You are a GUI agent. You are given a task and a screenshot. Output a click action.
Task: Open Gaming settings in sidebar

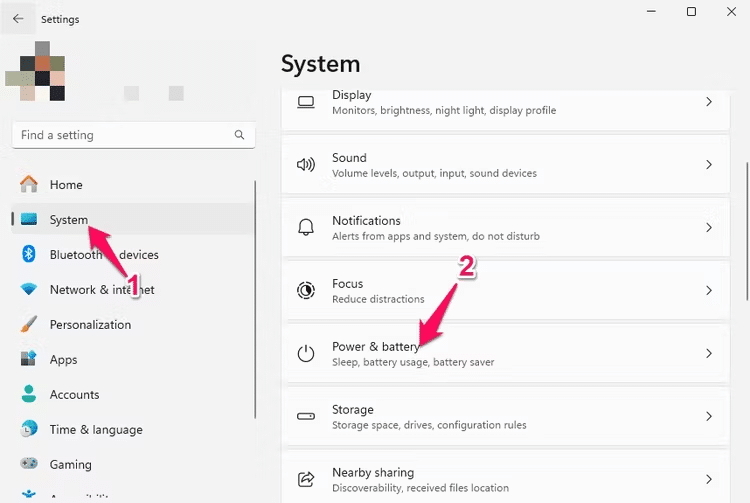coord(70,465)
